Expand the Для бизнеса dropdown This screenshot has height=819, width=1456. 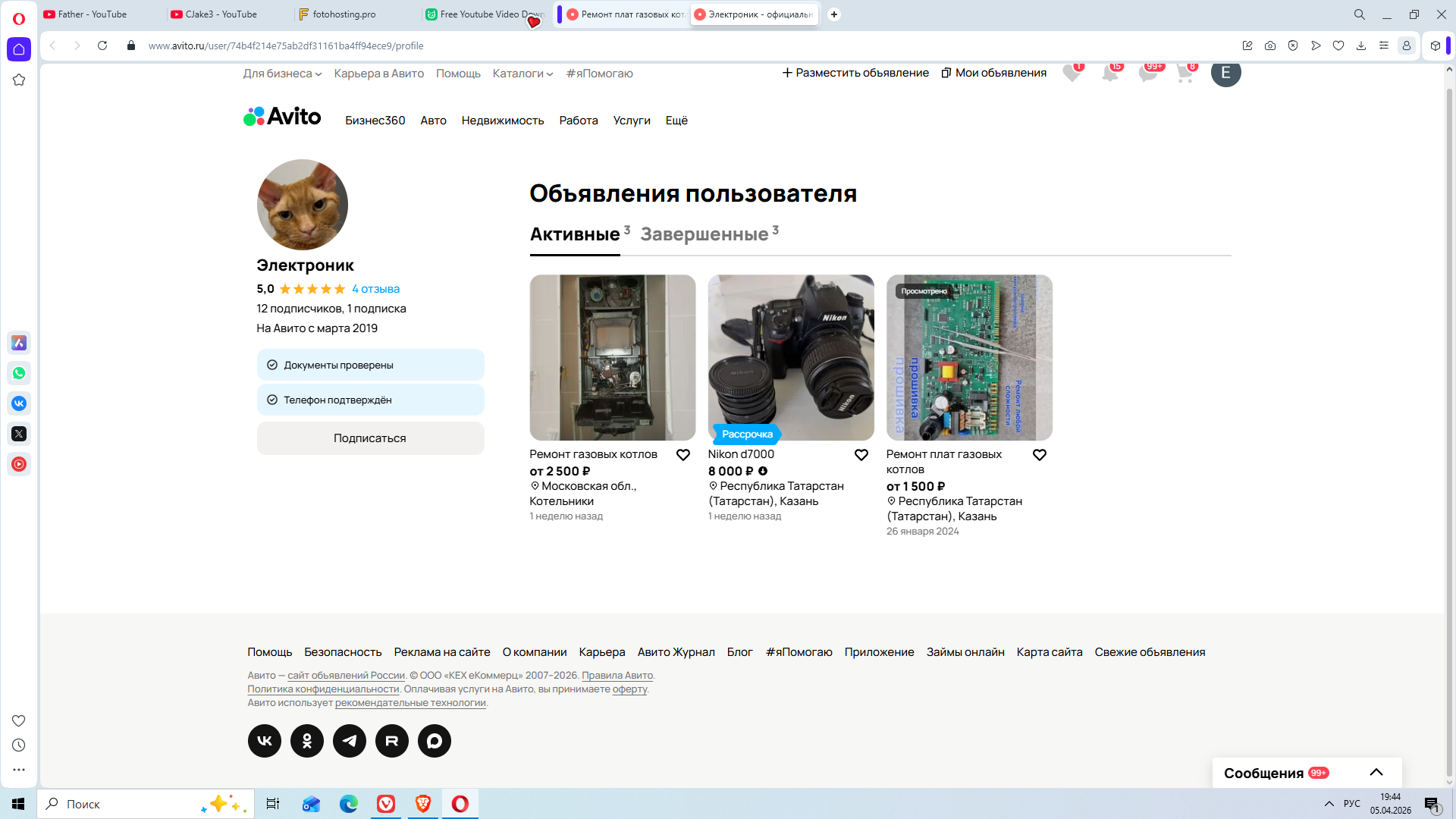[282, 74]
